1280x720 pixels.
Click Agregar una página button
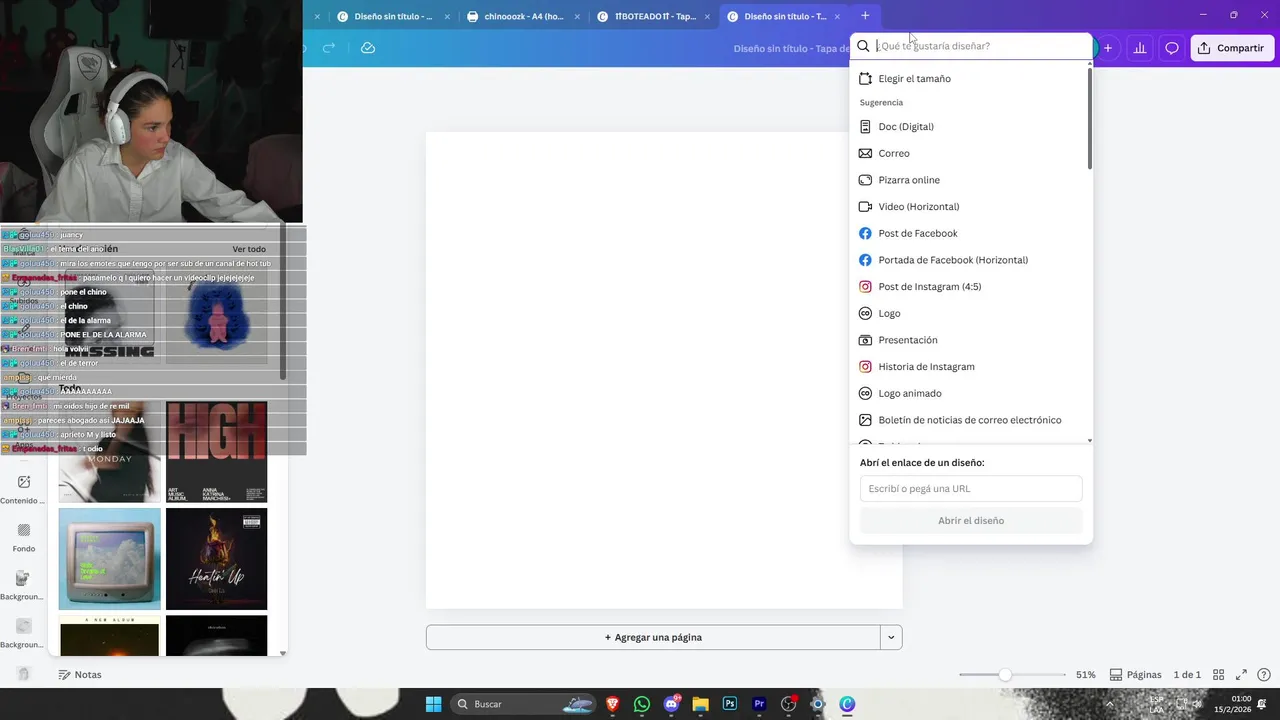(653, 637)
